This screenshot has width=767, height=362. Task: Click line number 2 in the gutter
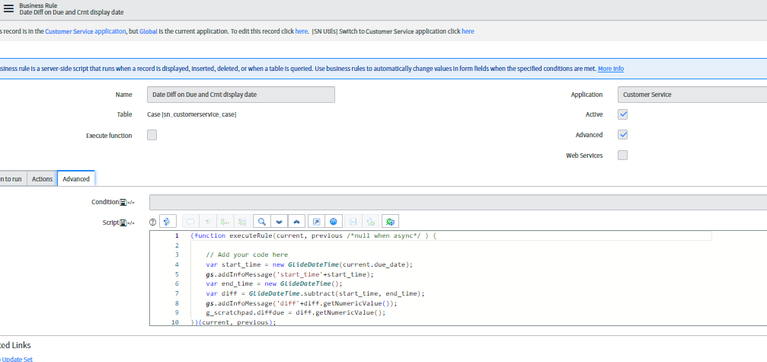coord(177,245)
